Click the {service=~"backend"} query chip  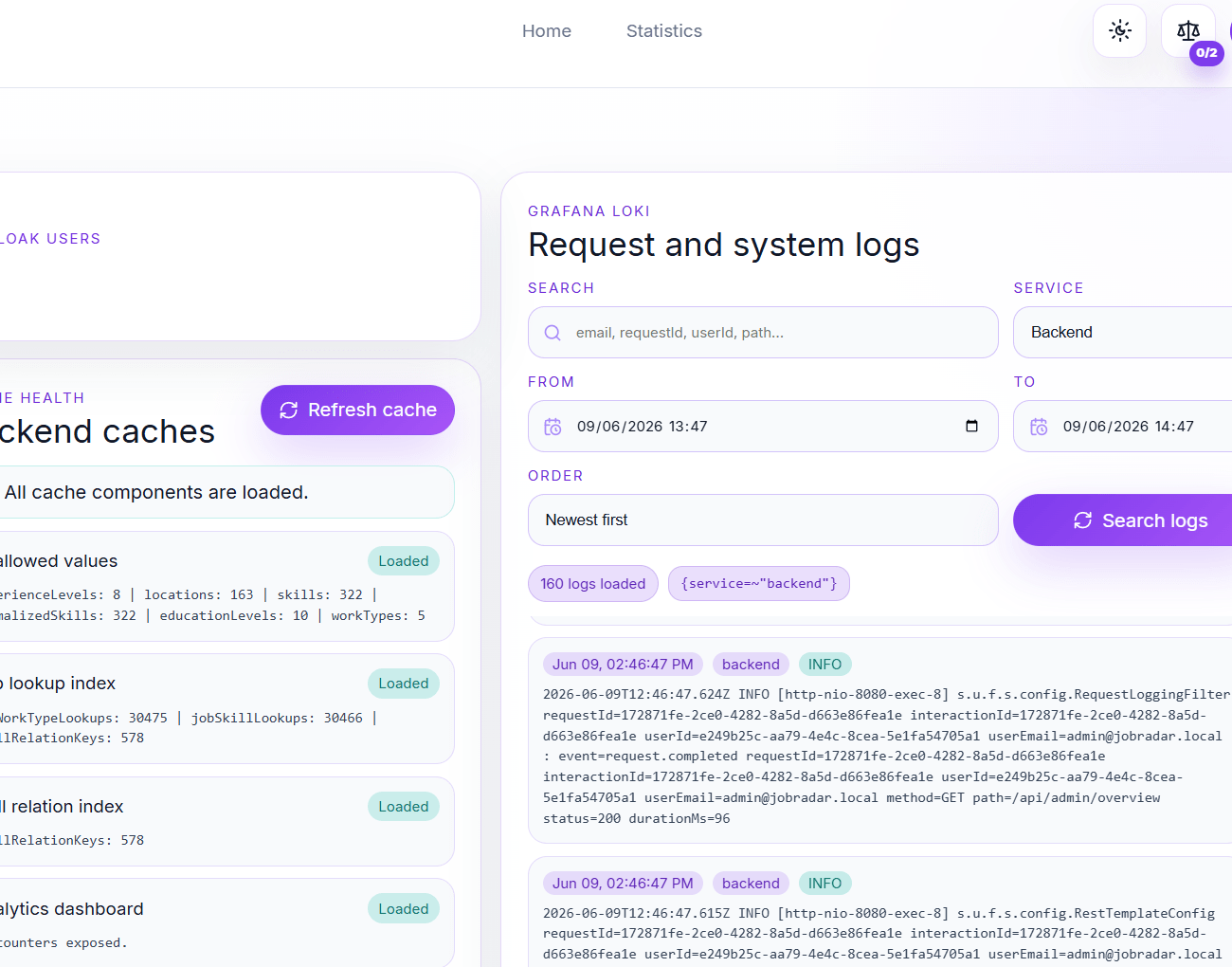(759, 584)
